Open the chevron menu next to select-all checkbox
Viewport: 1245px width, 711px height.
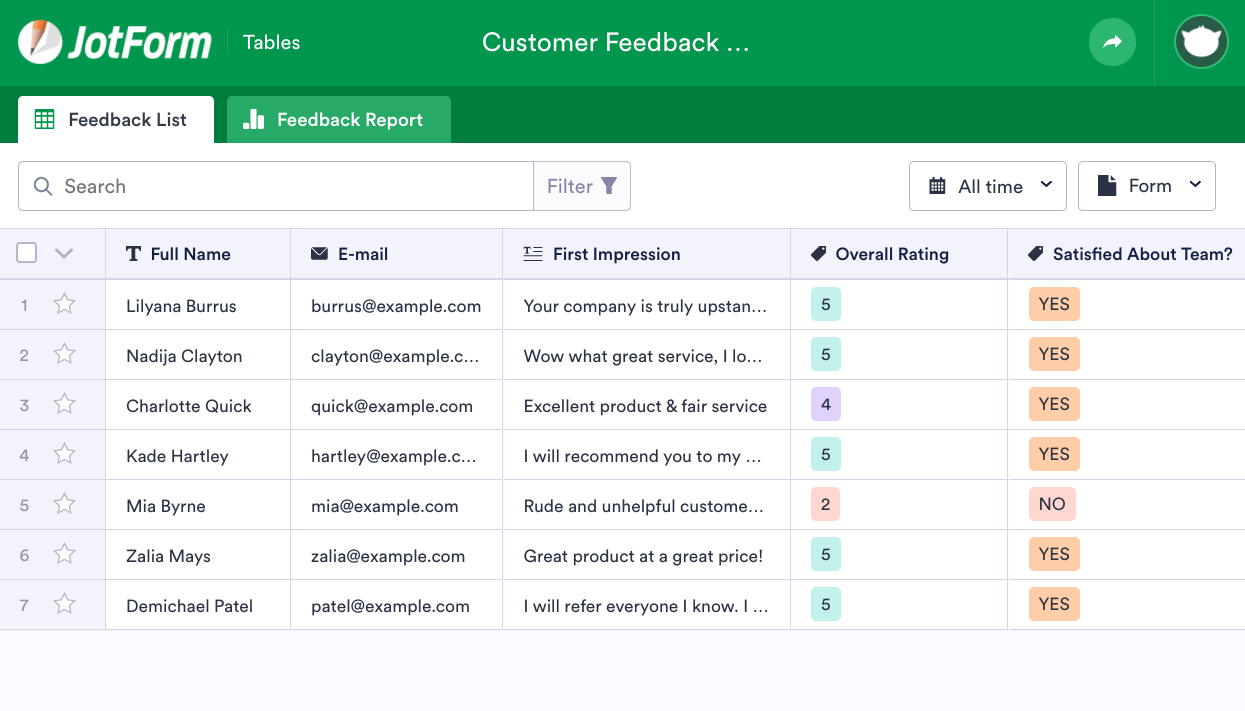[65, 253]
